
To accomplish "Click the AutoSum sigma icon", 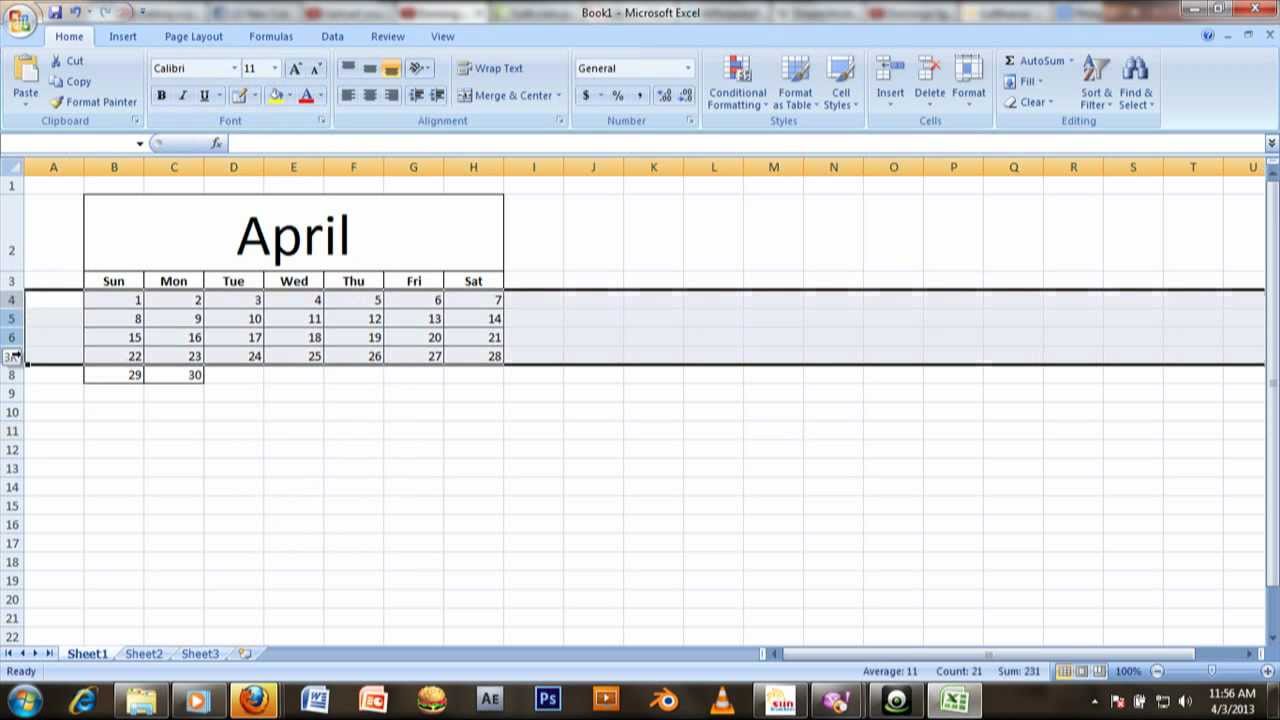I will pos(1010,61).
